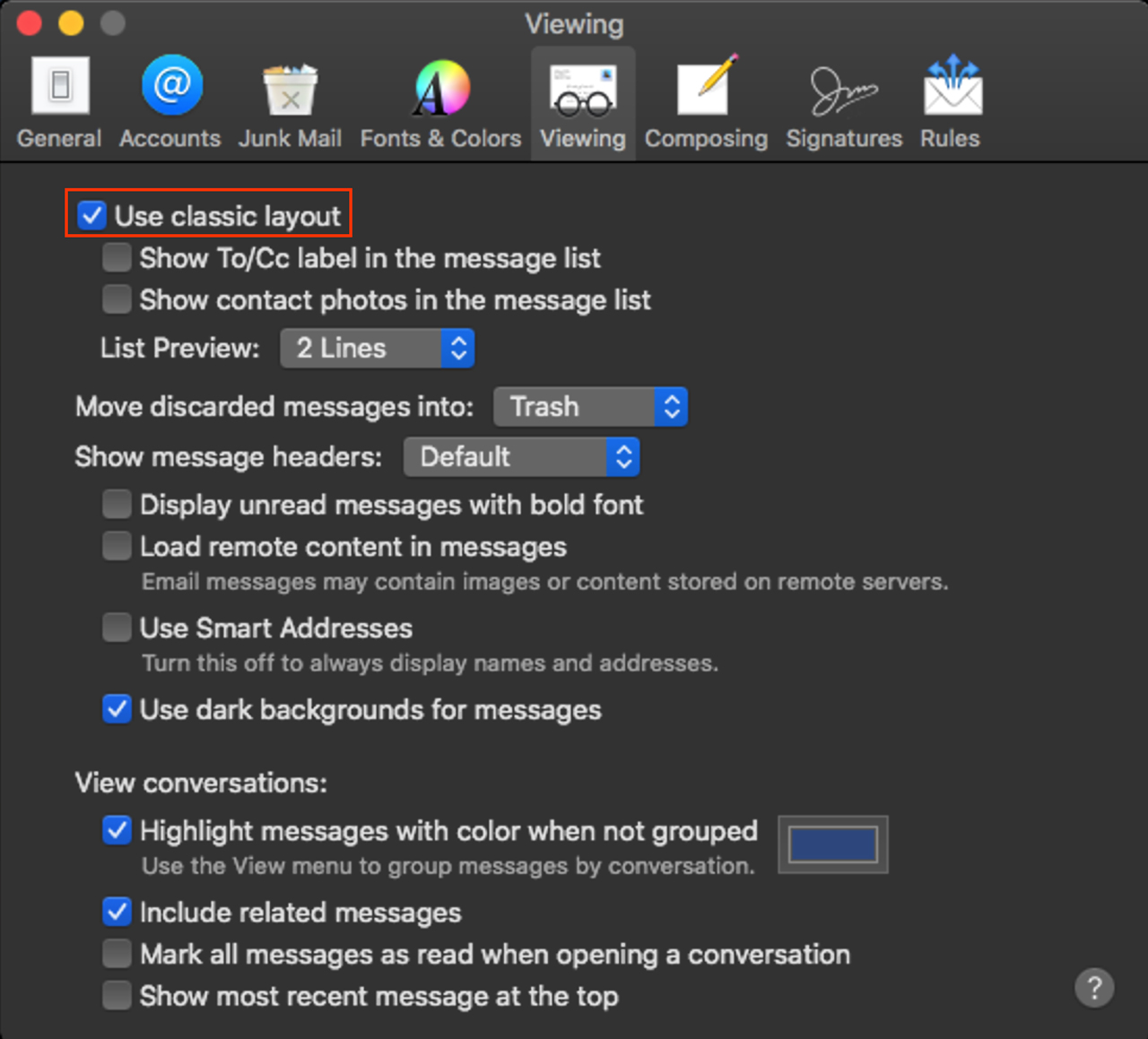Open the Show message headers Default dropdown
This screenshot has height=1039, width=1148.
[x=521, y=457]
